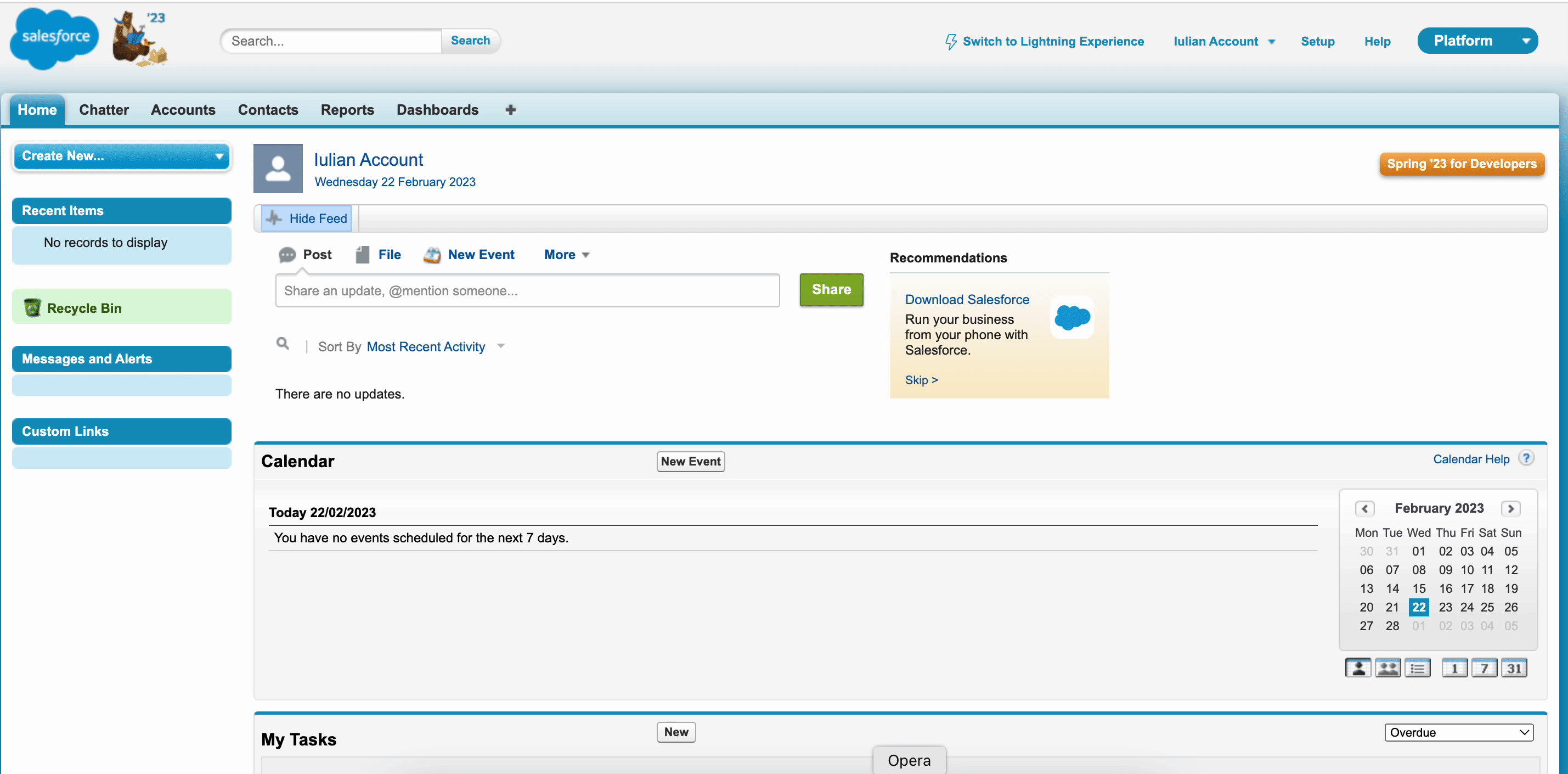Image resolution: width=1568 pixels, height=774 pixels.
Task: Click the green Share button
Action: click(831, 289)
